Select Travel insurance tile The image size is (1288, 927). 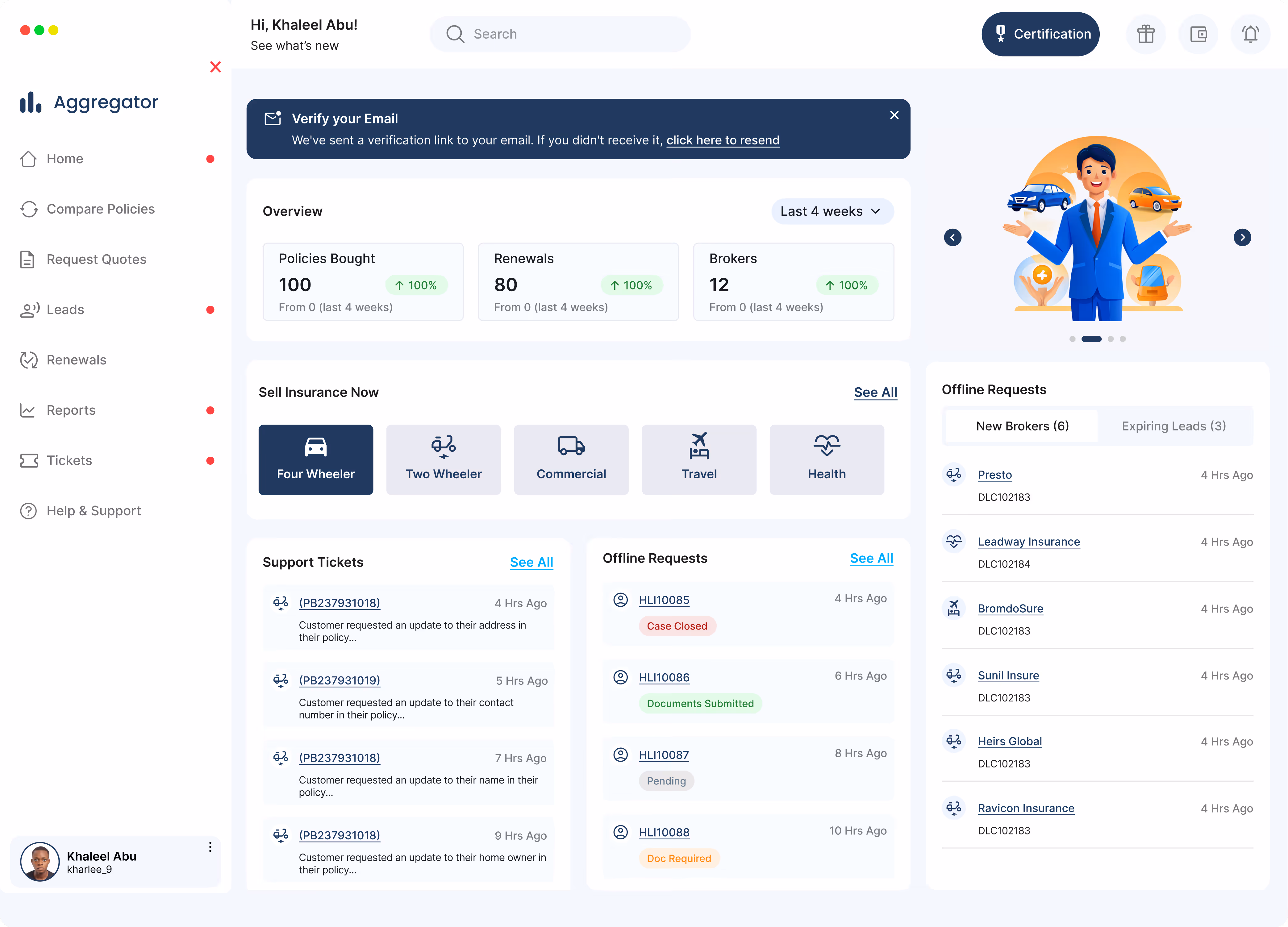coord(699,460)
